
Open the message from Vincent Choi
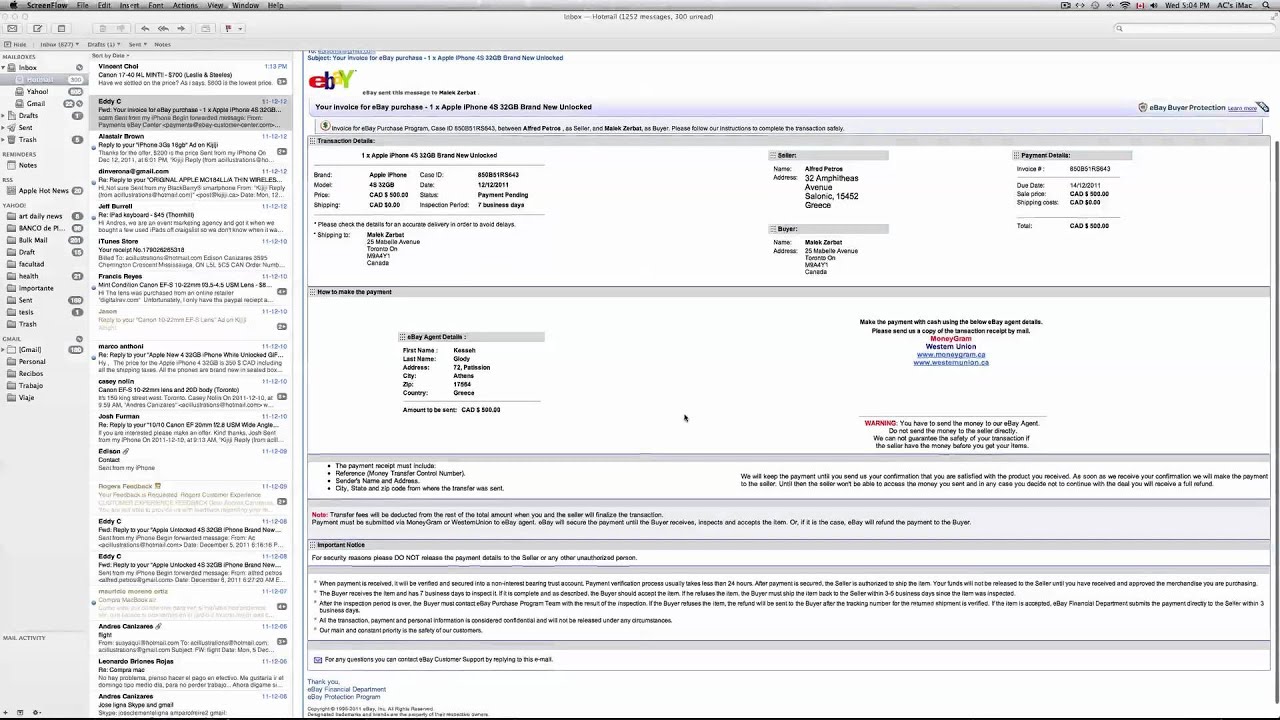pyautogui.click(x=191, y=75)
